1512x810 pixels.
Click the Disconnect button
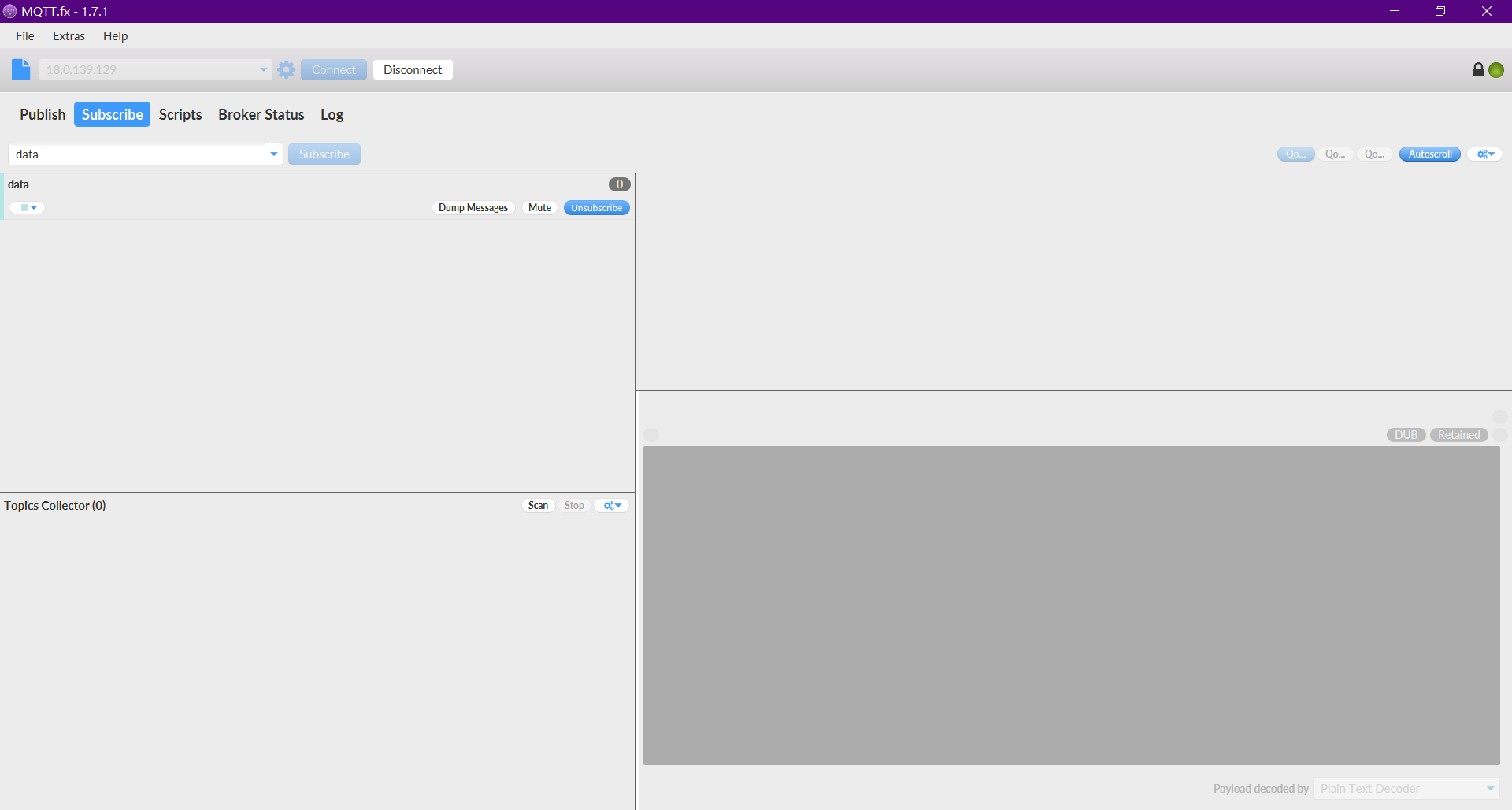[413, 69]
